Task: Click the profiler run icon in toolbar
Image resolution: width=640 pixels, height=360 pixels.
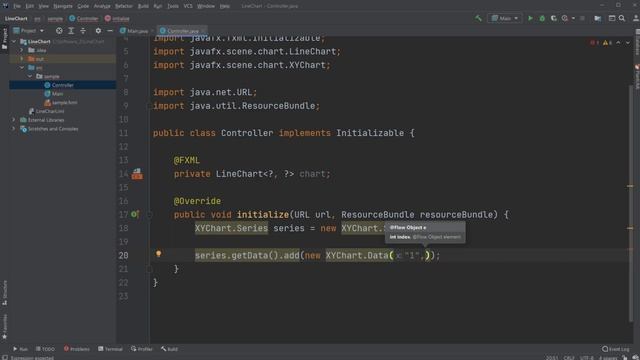Action: [x=565, y=18]
